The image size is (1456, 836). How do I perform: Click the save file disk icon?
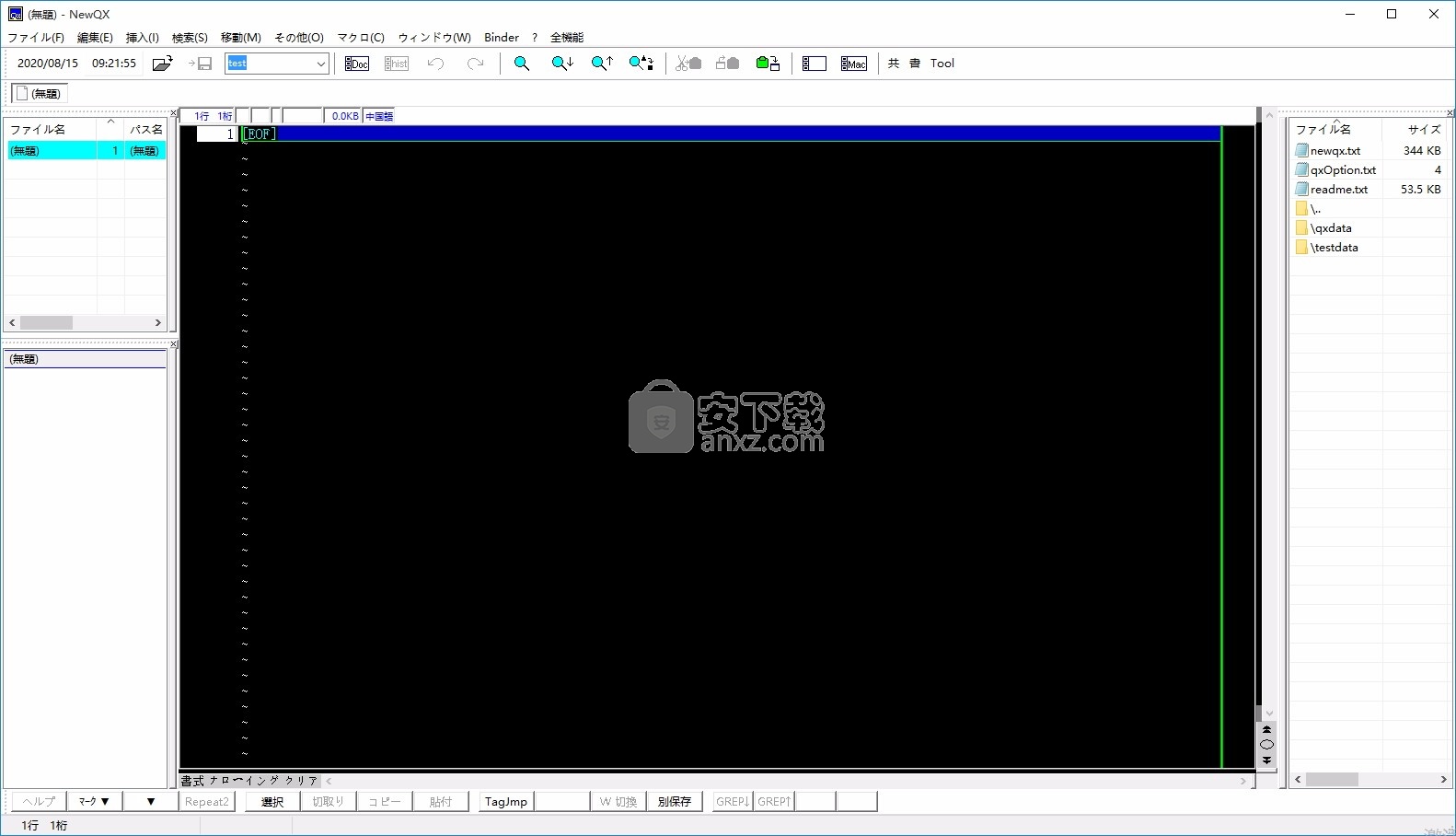[201, 64]
